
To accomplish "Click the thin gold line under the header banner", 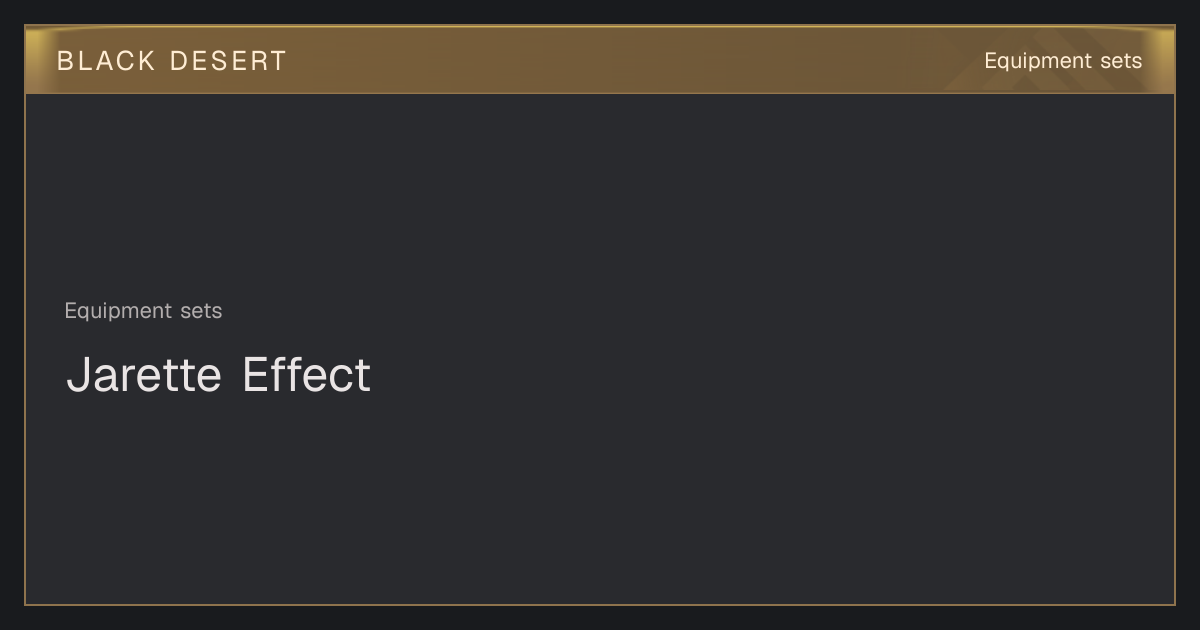I will pos(600,93).
